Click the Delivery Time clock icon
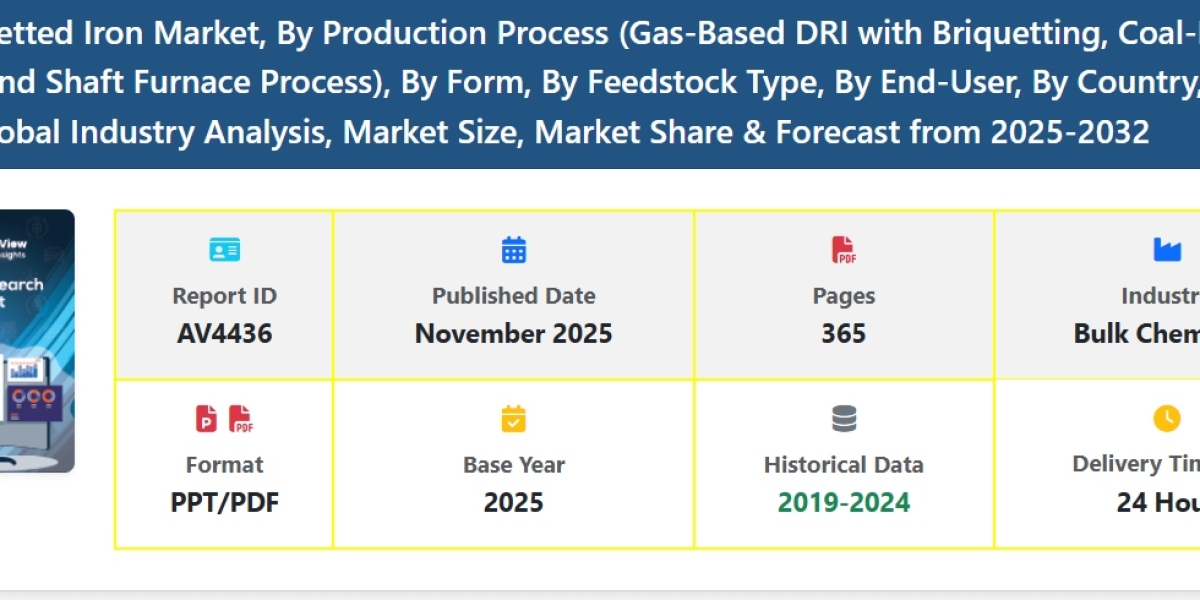Viewport: 1200px width, 600px height. pyautogui.click(x=1166, y=418)
